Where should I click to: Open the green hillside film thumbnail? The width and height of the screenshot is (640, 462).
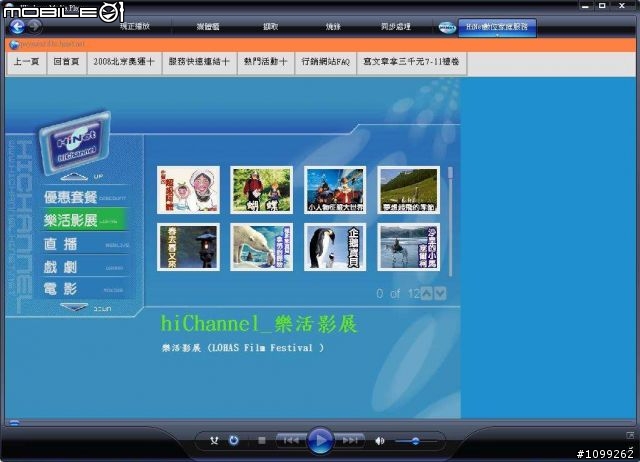coord(409,190)
